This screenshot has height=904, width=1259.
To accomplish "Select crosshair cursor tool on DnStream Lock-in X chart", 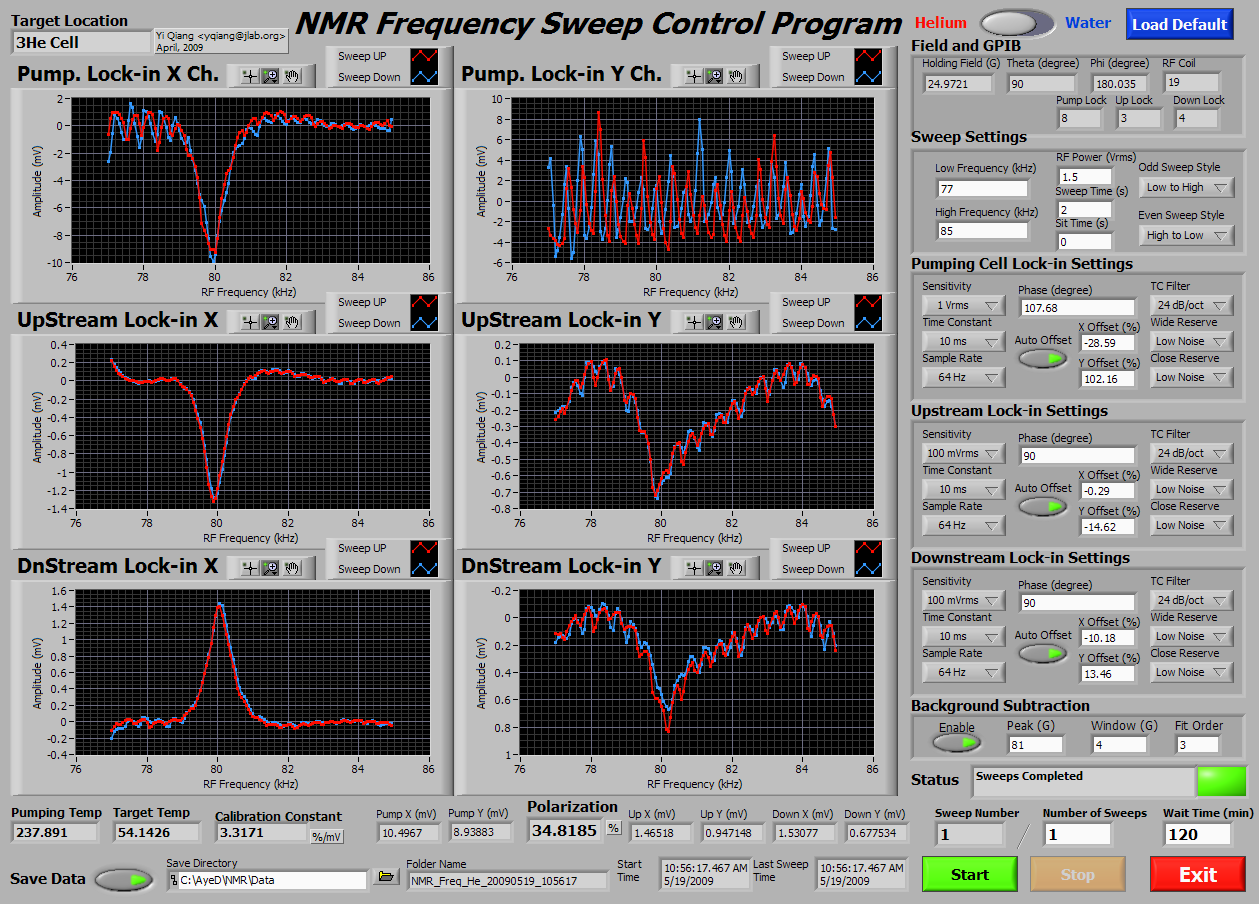I will (x=249, y=567).
